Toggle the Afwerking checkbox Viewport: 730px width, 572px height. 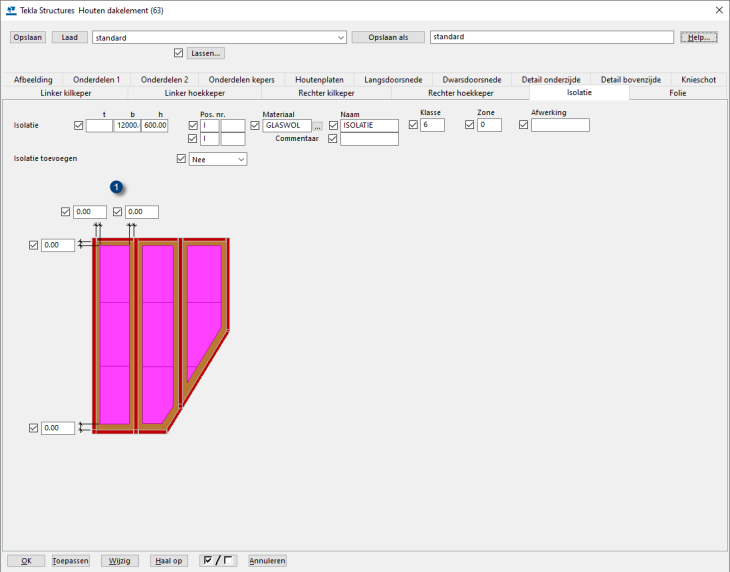coord(523,125)
